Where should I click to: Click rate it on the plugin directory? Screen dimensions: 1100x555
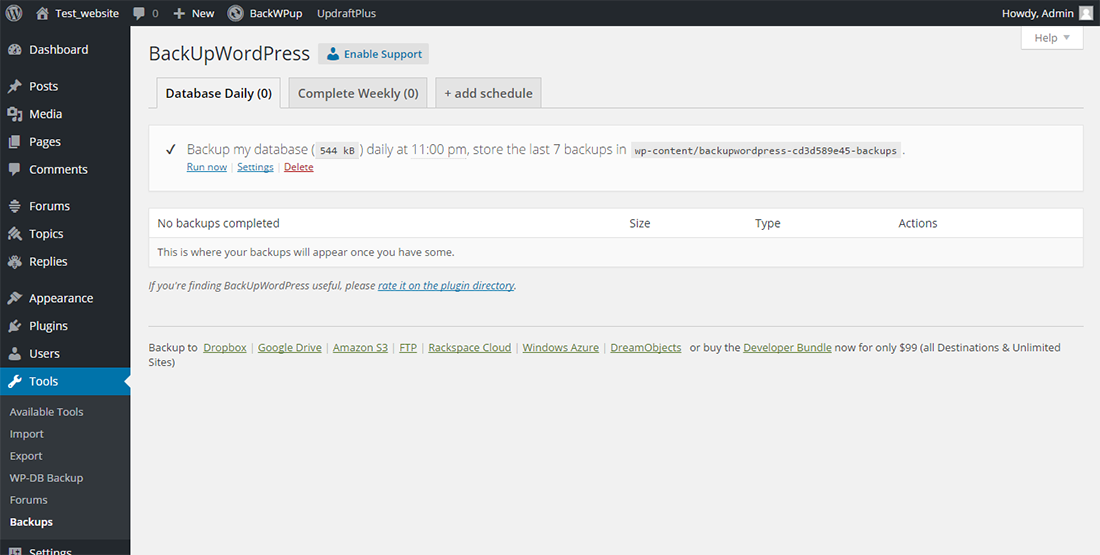tap(446, 286)
